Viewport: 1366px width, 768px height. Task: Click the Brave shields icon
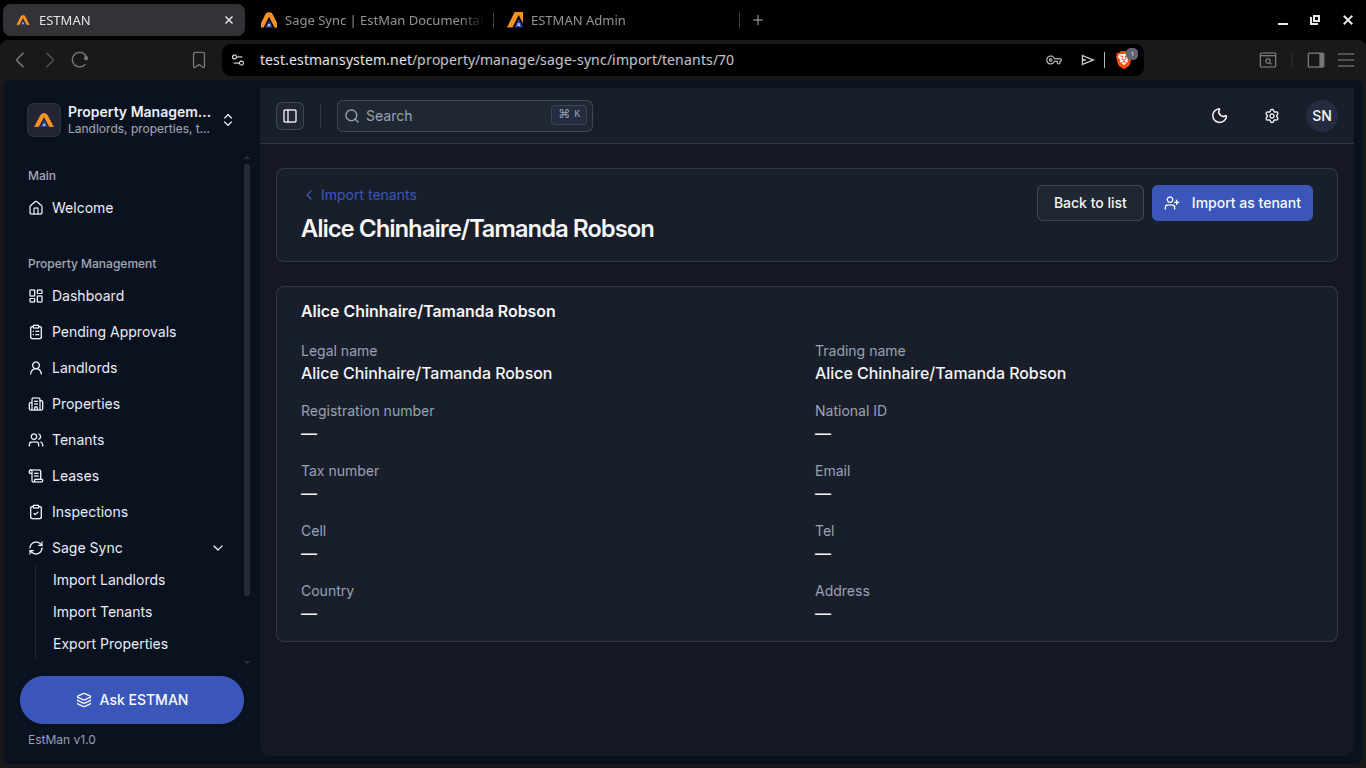click(1125, 60)
